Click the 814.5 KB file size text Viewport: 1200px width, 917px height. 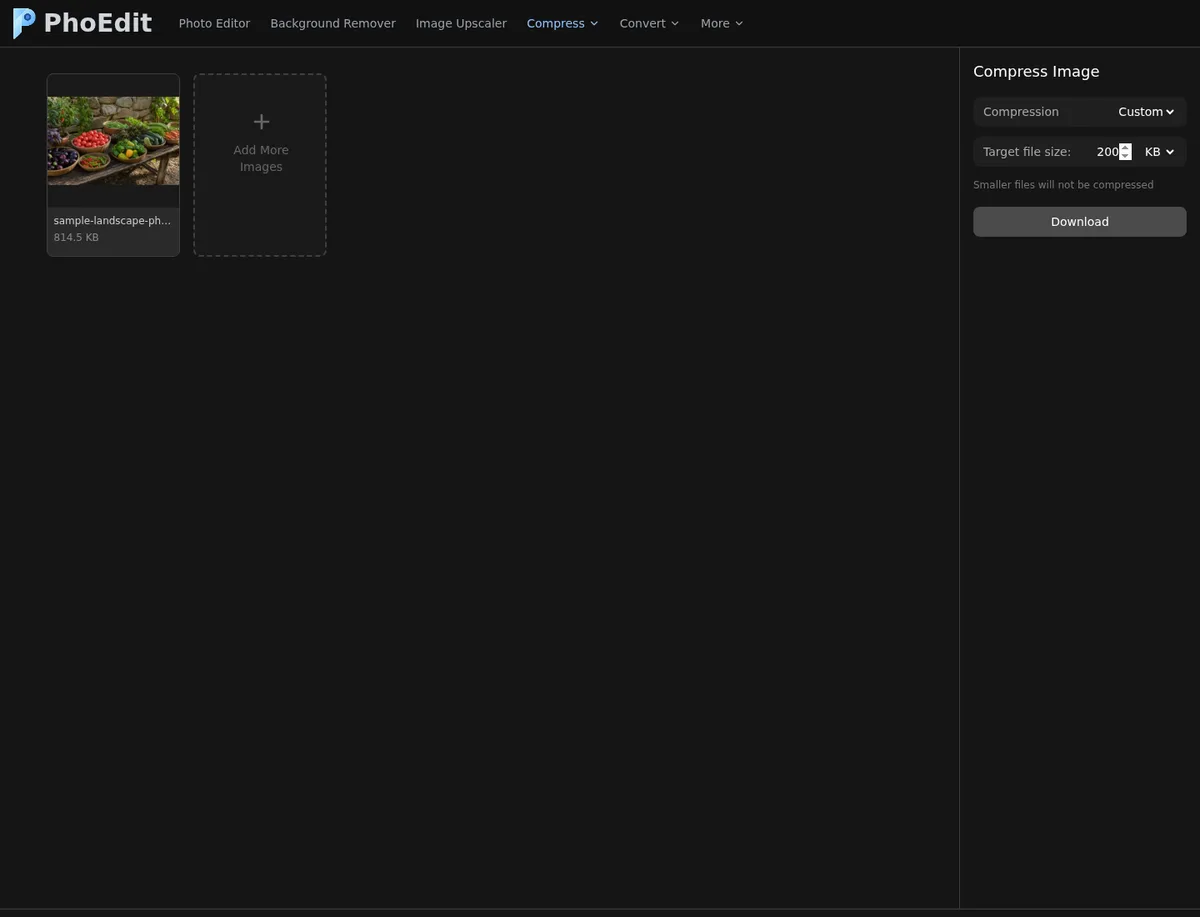click(76, 238)
